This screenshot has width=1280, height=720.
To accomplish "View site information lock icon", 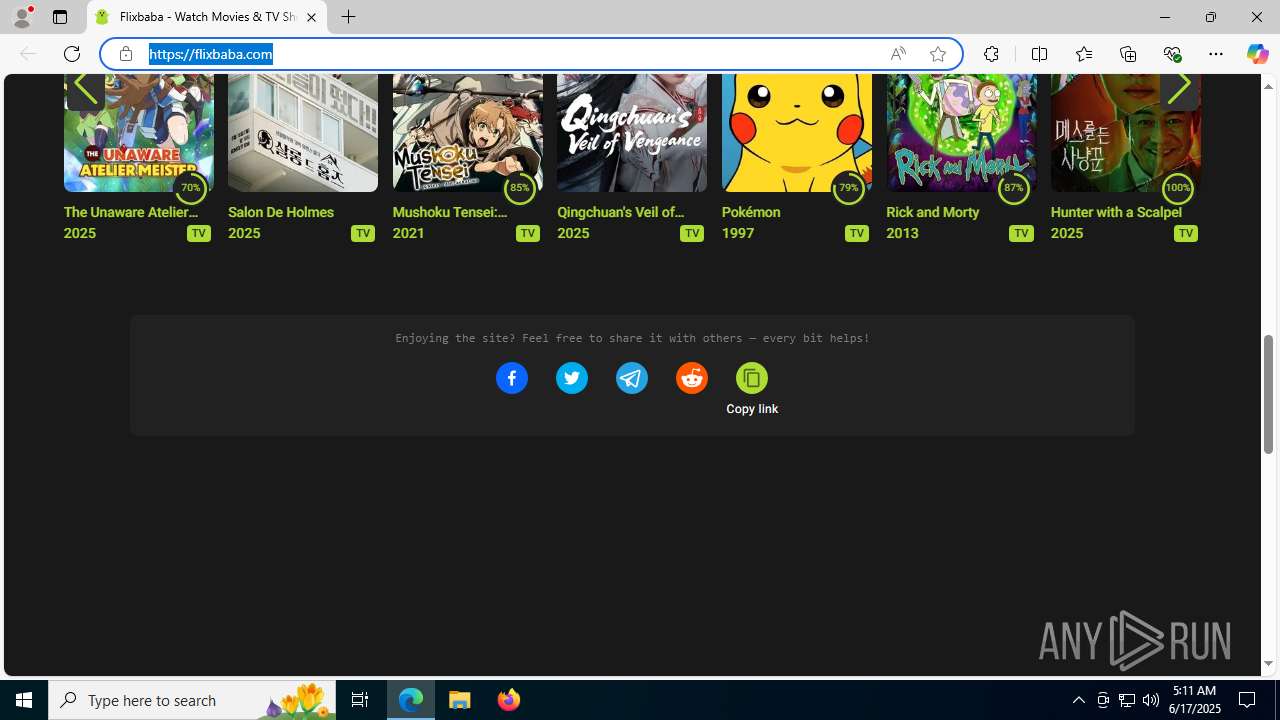I will [126, 54].
